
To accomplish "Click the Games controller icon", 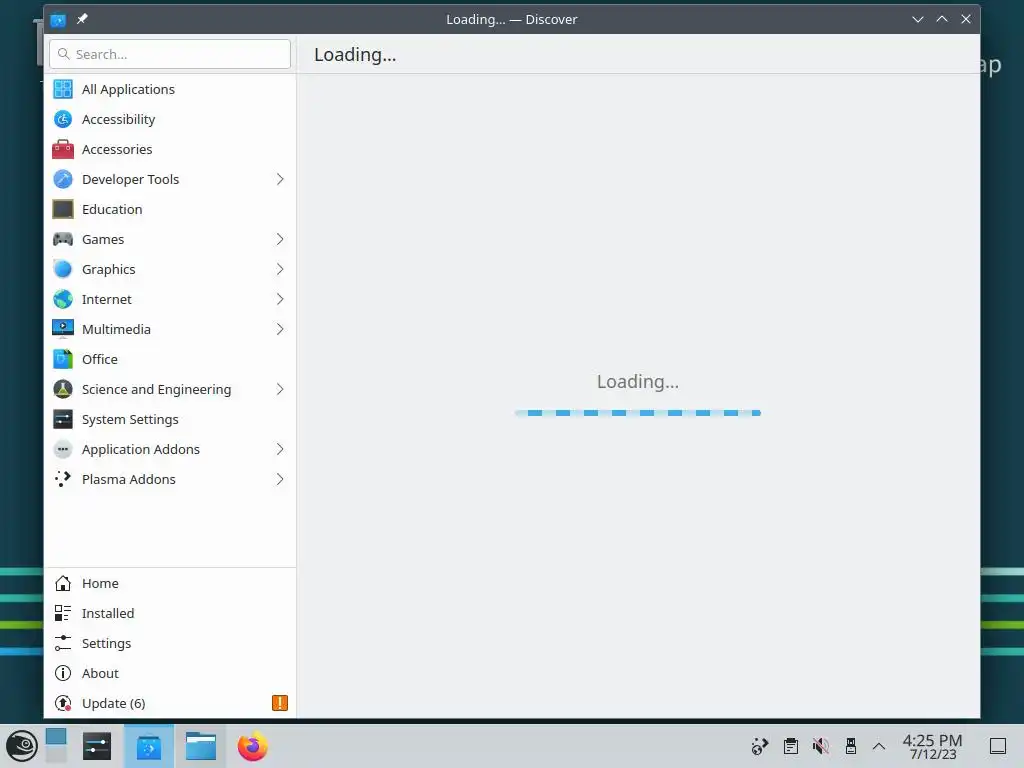I will 63,239.
